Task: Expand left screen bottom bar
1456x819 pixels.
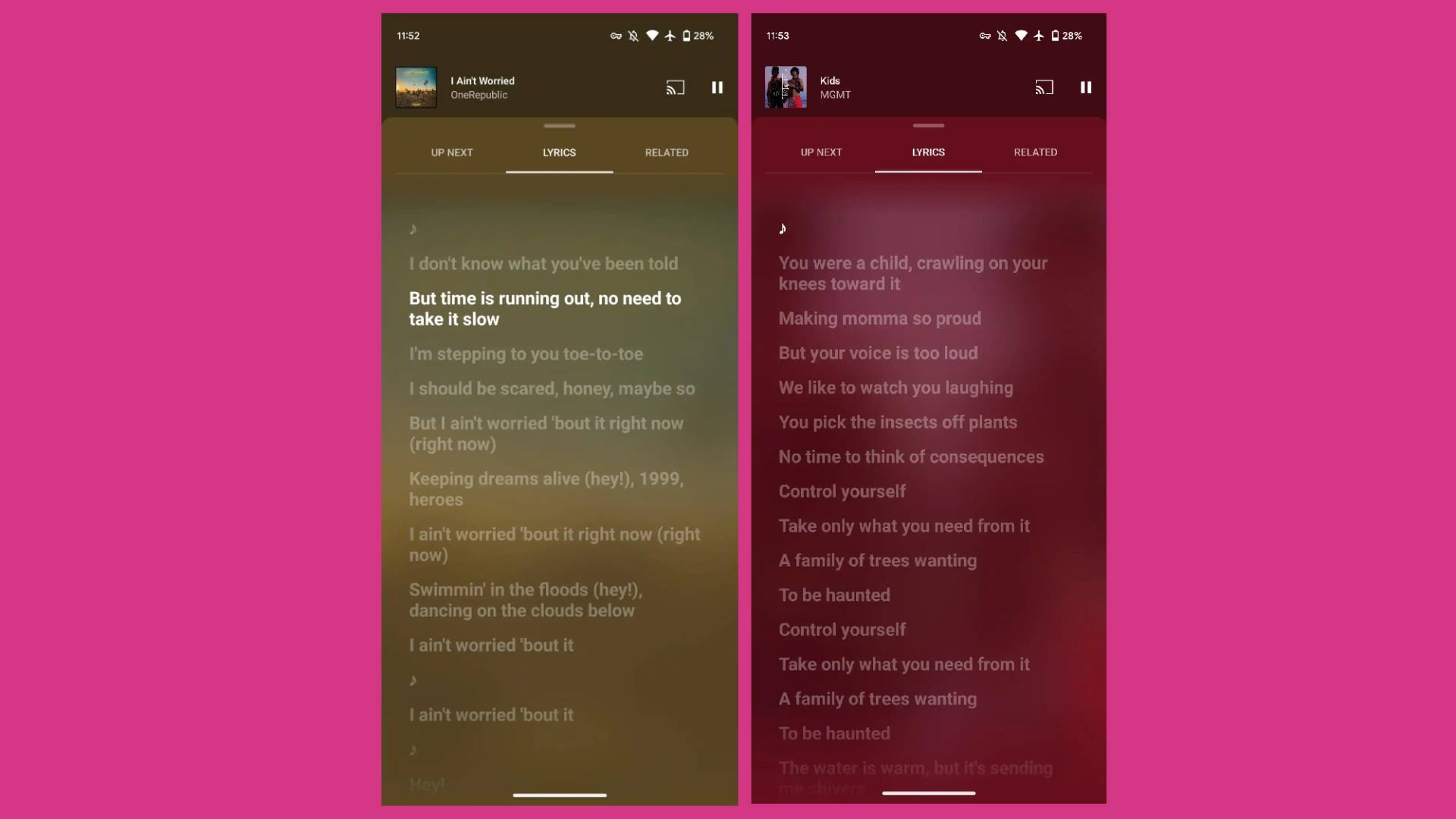Action: coord(559,795)
